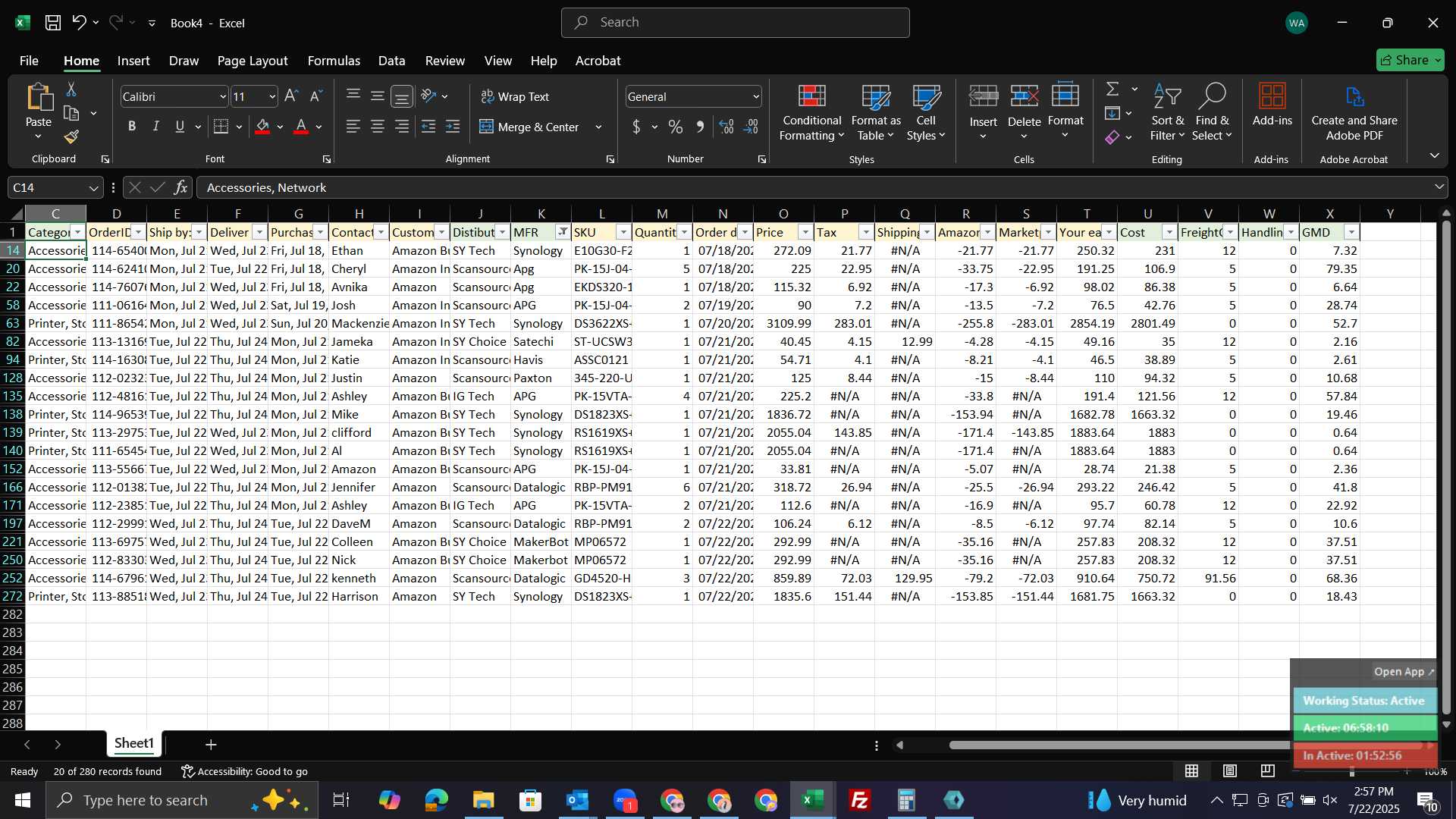
Task: Click the Search box in title bar
Action: click(735, 23)
